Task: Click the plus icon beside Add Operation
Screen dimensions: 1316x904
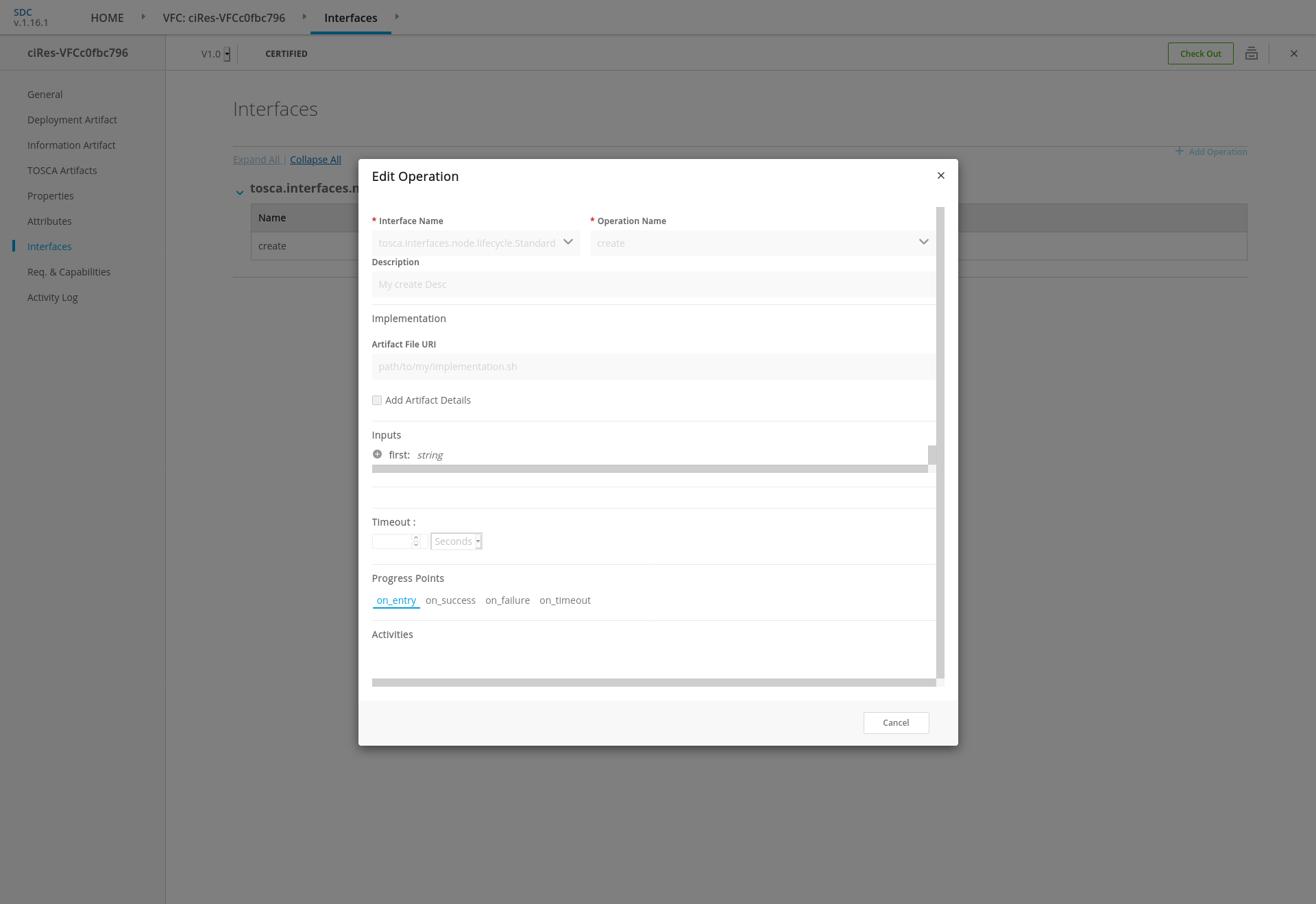Action: (x=1179, y=151)
